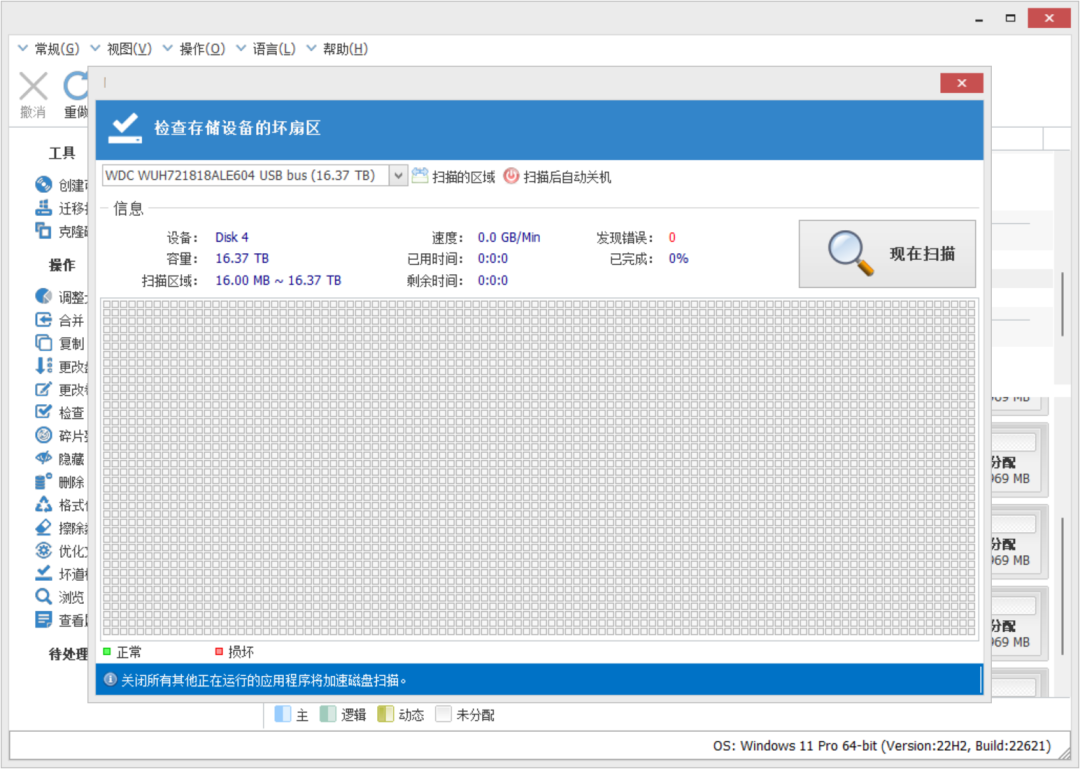This screenshot has width=1080, height=769.
Task: Open the 视图(V) menu
Action: (129, 49)
